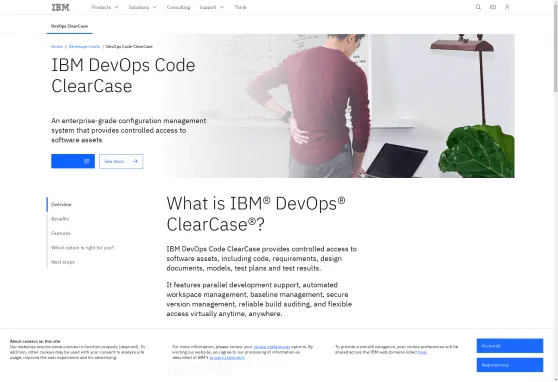Click the 'DevOps Code ClearCase' breadcrumb text
The image size is (558, 382).
click(x=129, y=47)
